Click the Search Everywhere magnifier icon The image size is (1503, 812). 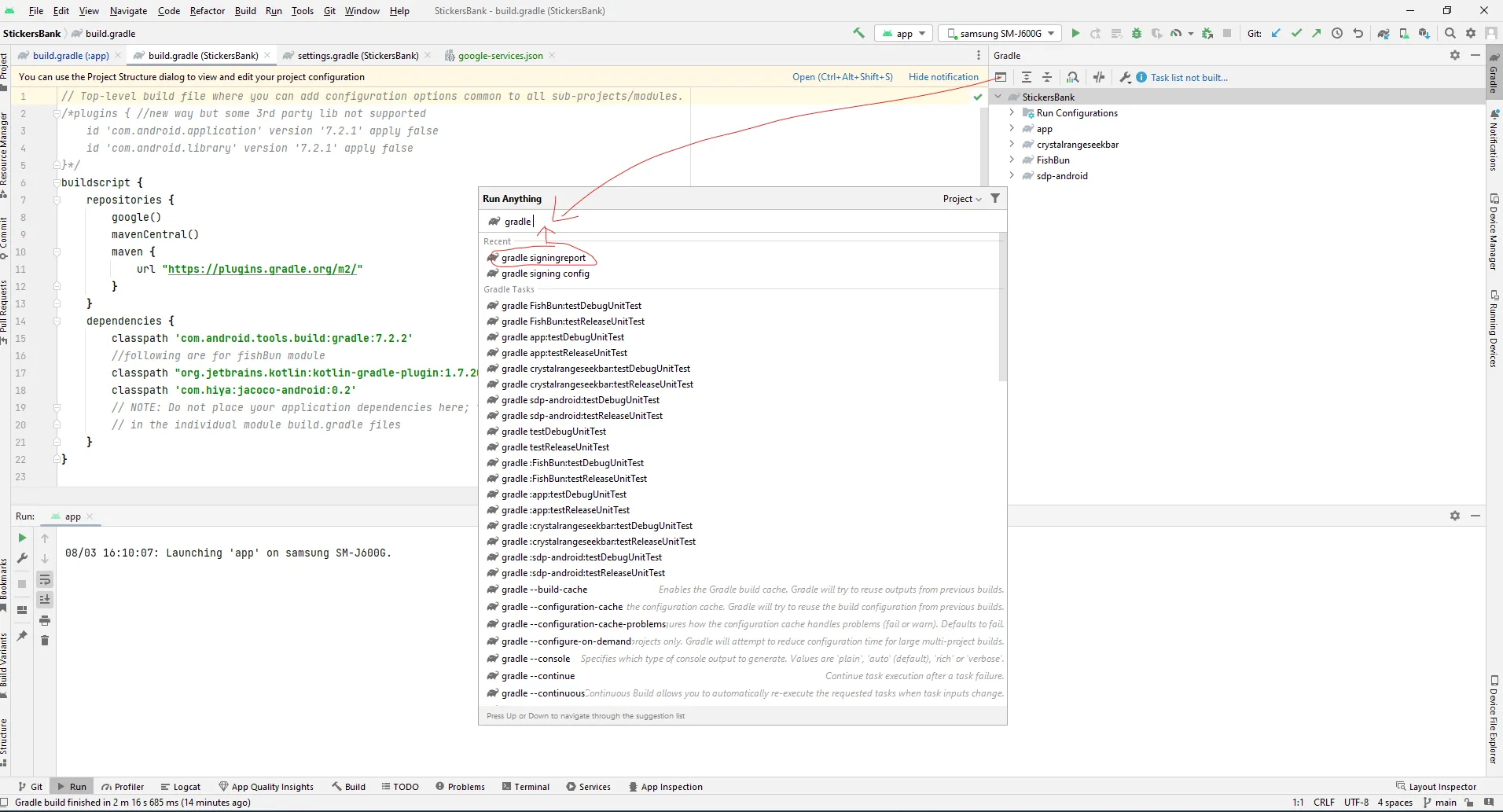pos(1450,33)
